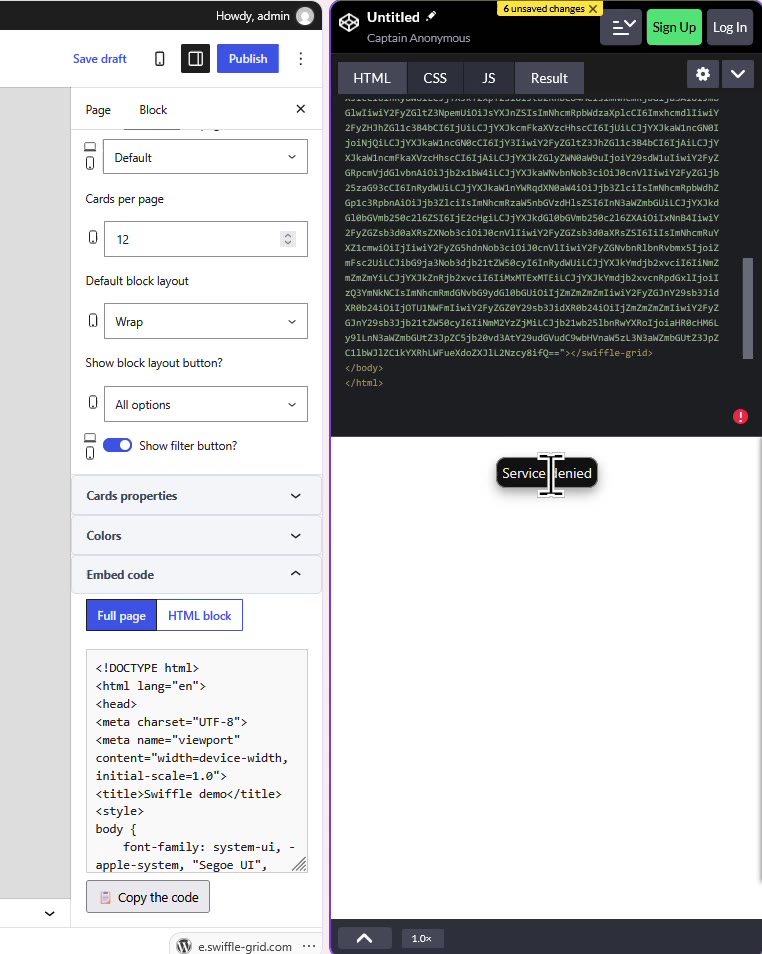Viewport: 762px width, 954px height.
Task: Click the closing </html> code line
Action: pos(364,383)
